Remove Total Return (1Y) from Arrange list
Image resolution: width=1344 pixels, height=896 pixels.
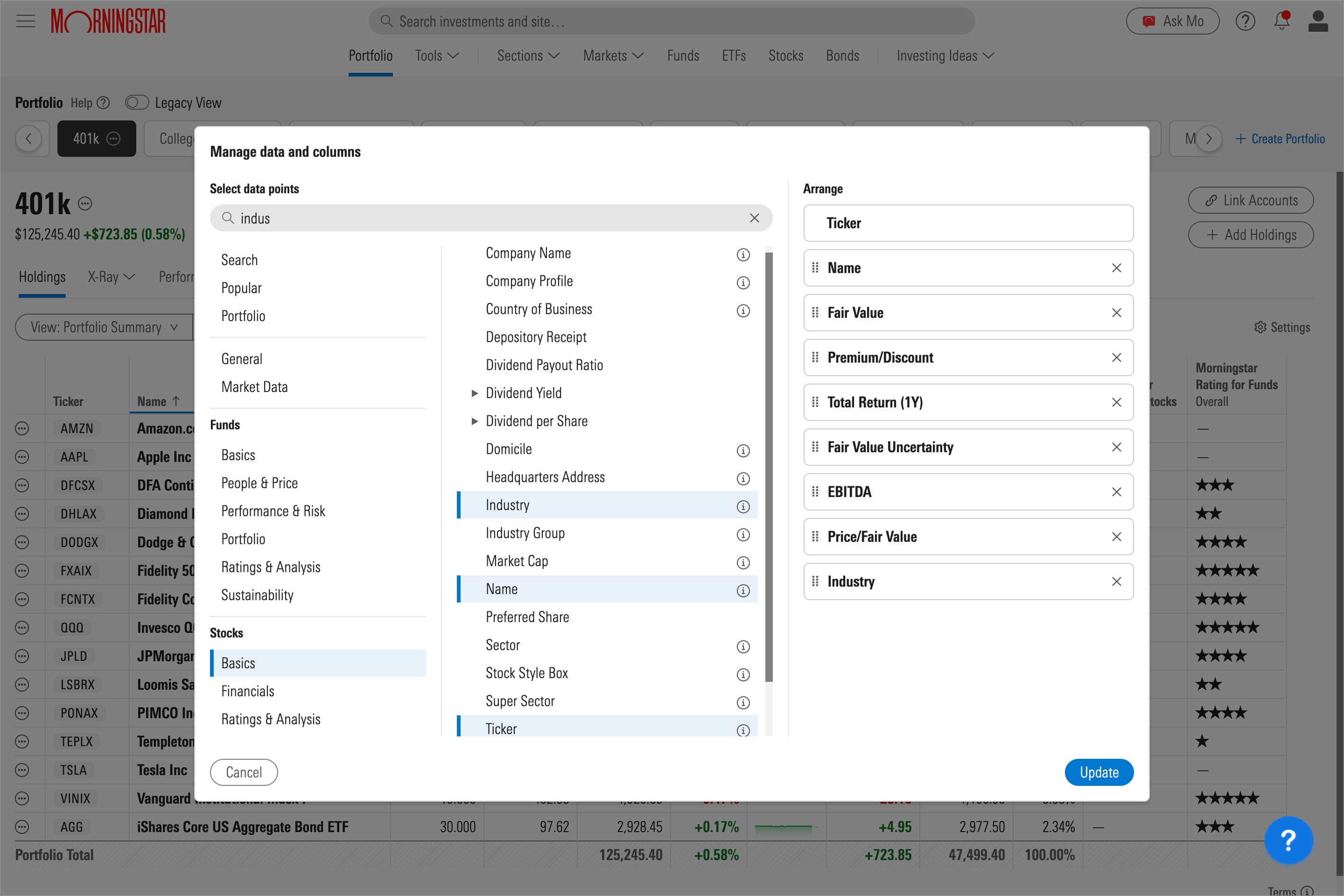[1116, 402]
